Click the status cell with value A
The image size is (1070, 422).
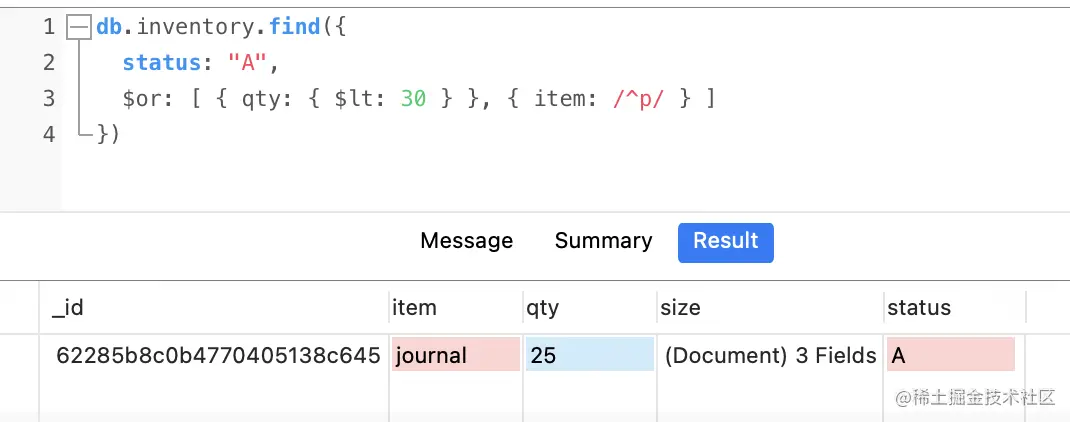click(x=949, y=355)
